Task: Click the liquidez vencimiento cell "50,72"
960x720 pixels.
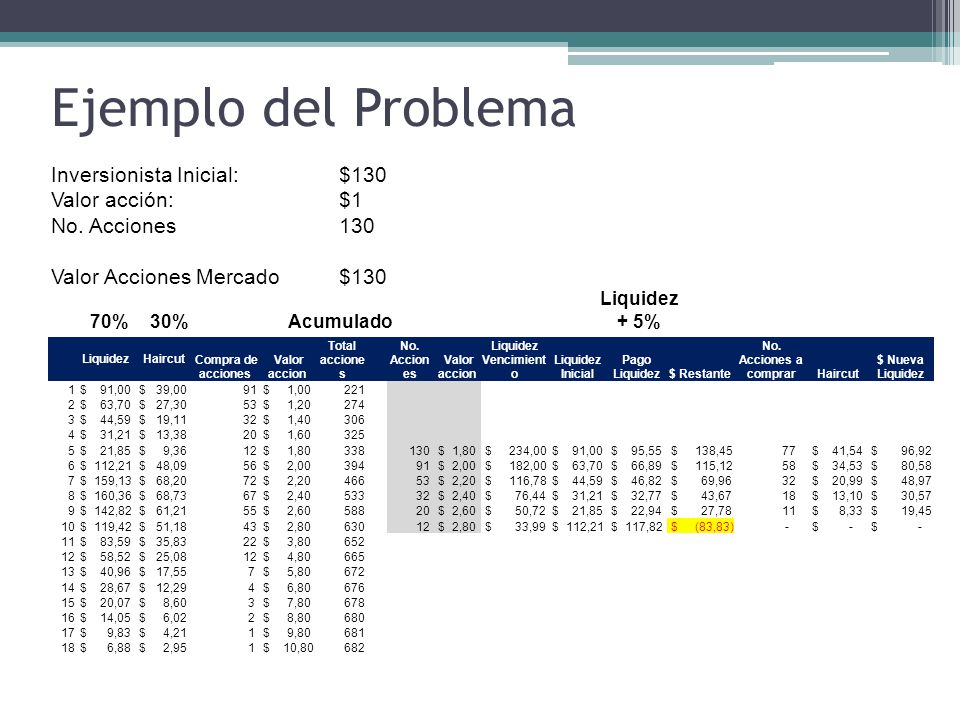Action: click(x=530, y=511)
